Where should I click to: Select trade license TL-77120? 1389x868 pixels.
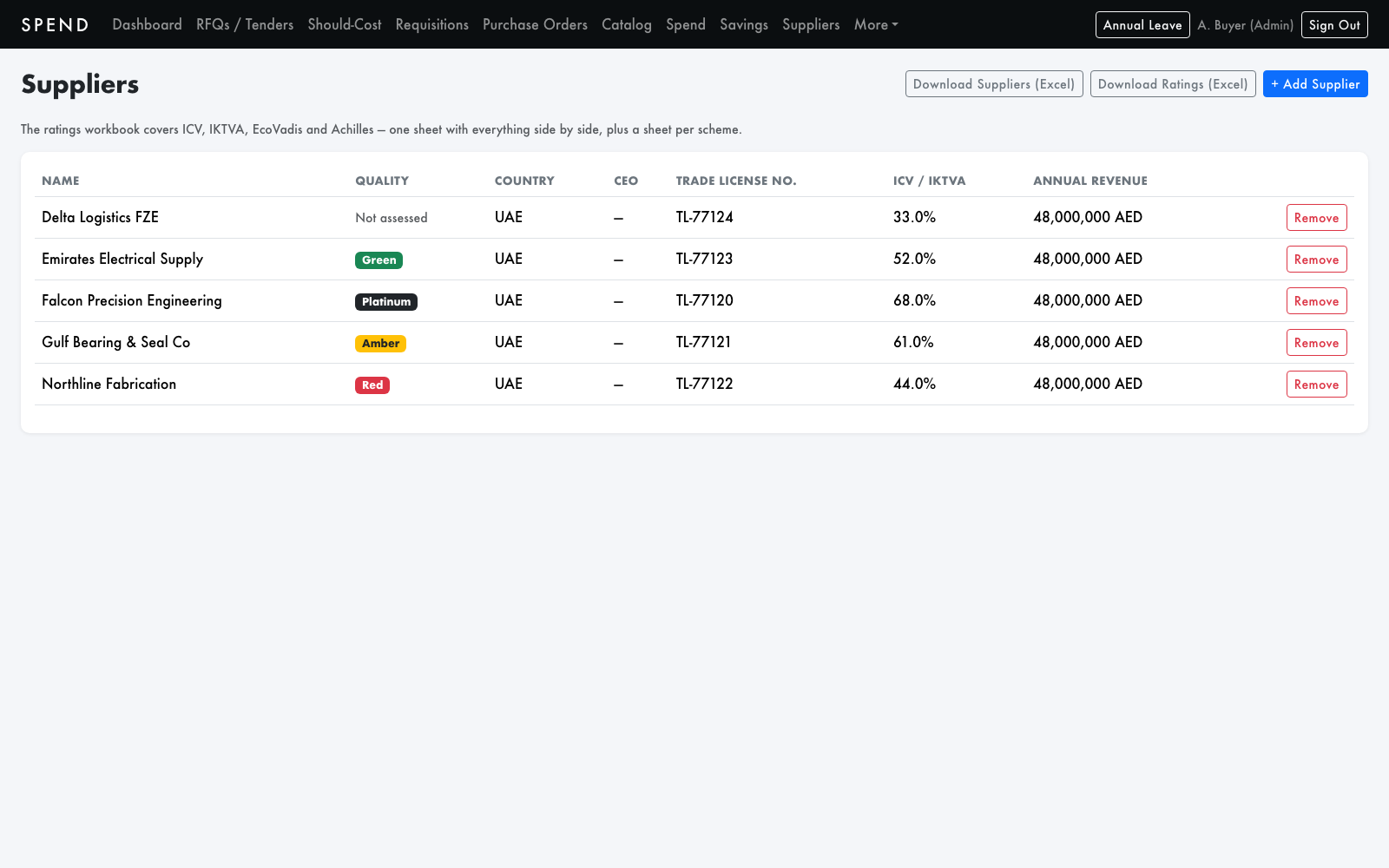(x=705, y=300)
